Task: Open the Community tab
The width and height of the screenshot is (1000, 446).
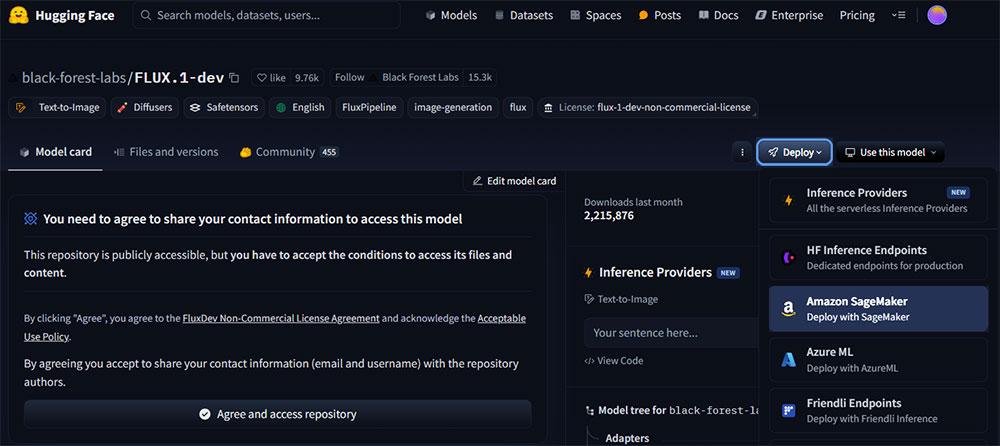Action: pos(288,152)
